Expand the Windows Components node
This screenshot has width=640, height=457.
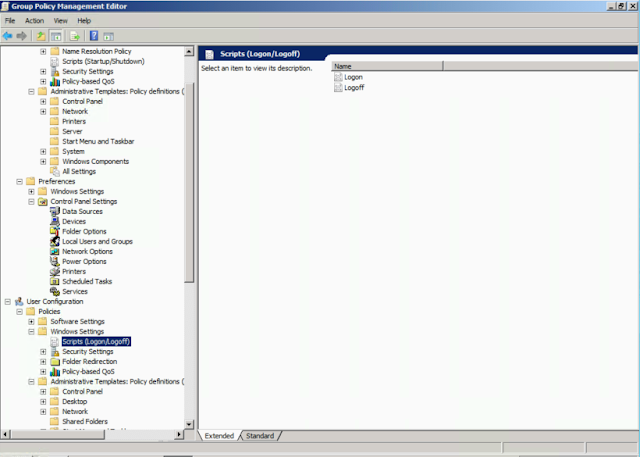coord(43,162)
